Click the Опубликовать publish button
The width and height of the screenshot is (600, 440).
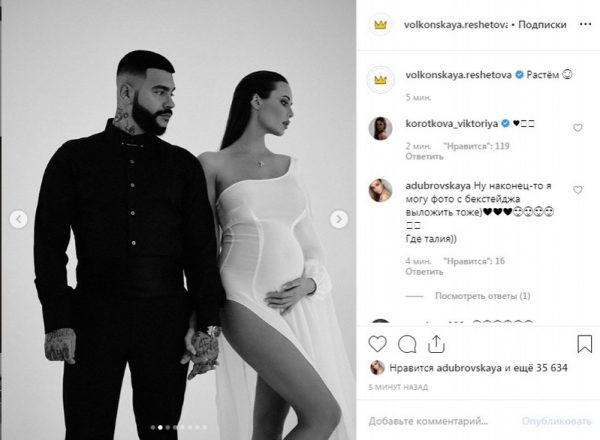click(x=557, y=421)
